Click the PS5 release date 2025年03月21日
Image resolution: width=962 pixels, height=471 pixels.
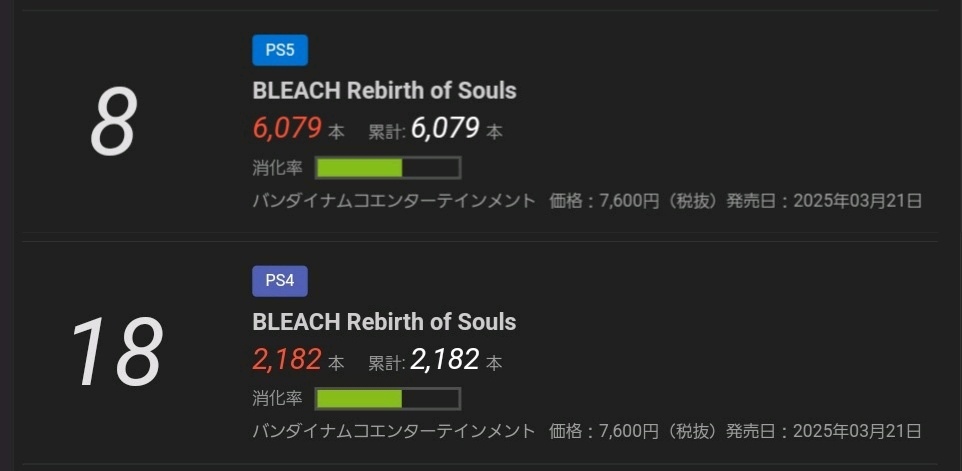tap(856, 201)
